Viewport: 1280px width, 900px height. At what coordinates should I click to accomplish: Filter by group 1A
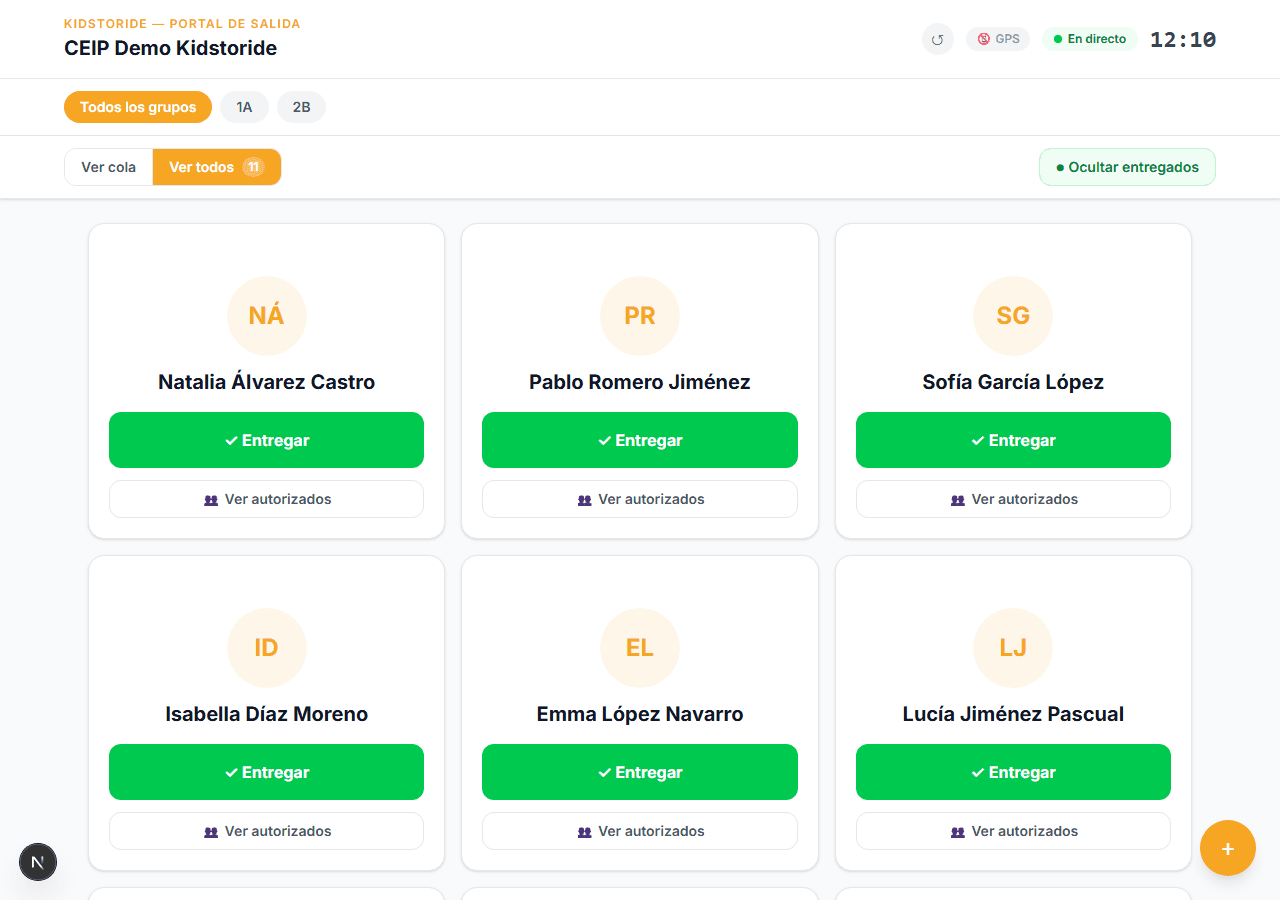coord(244,107)
